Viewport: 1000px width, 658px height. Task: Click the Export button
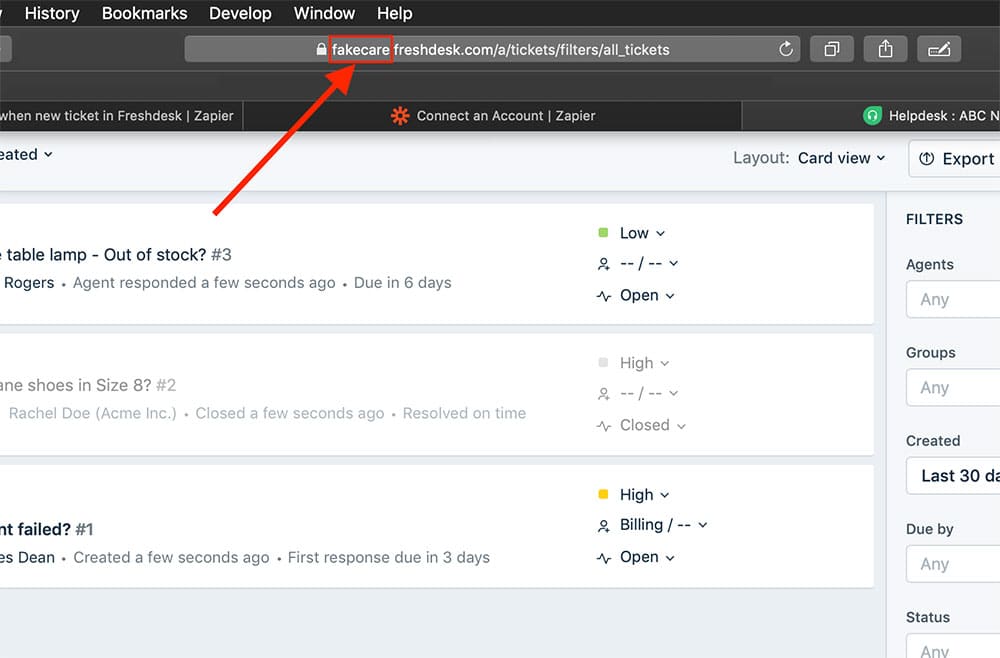coord(956,159)
